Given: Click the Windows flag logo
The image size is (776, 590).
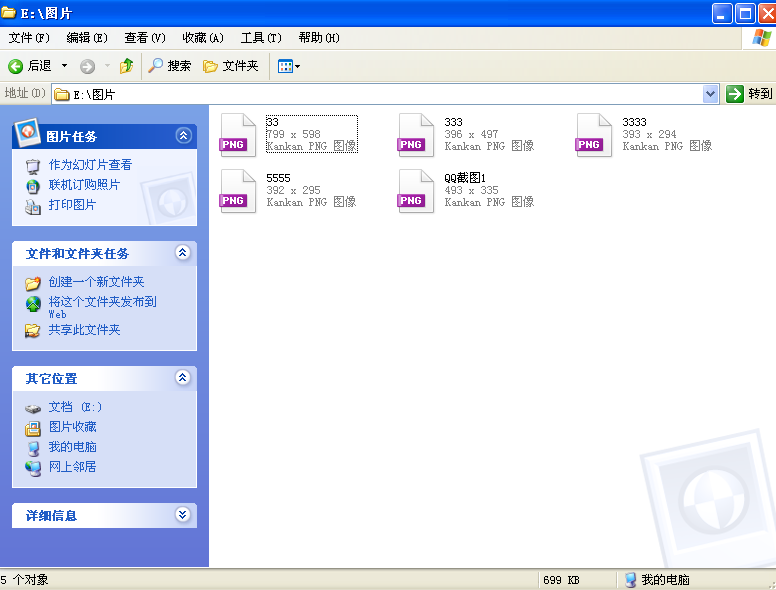Looking at the screenshot, I should click(761, 38).
